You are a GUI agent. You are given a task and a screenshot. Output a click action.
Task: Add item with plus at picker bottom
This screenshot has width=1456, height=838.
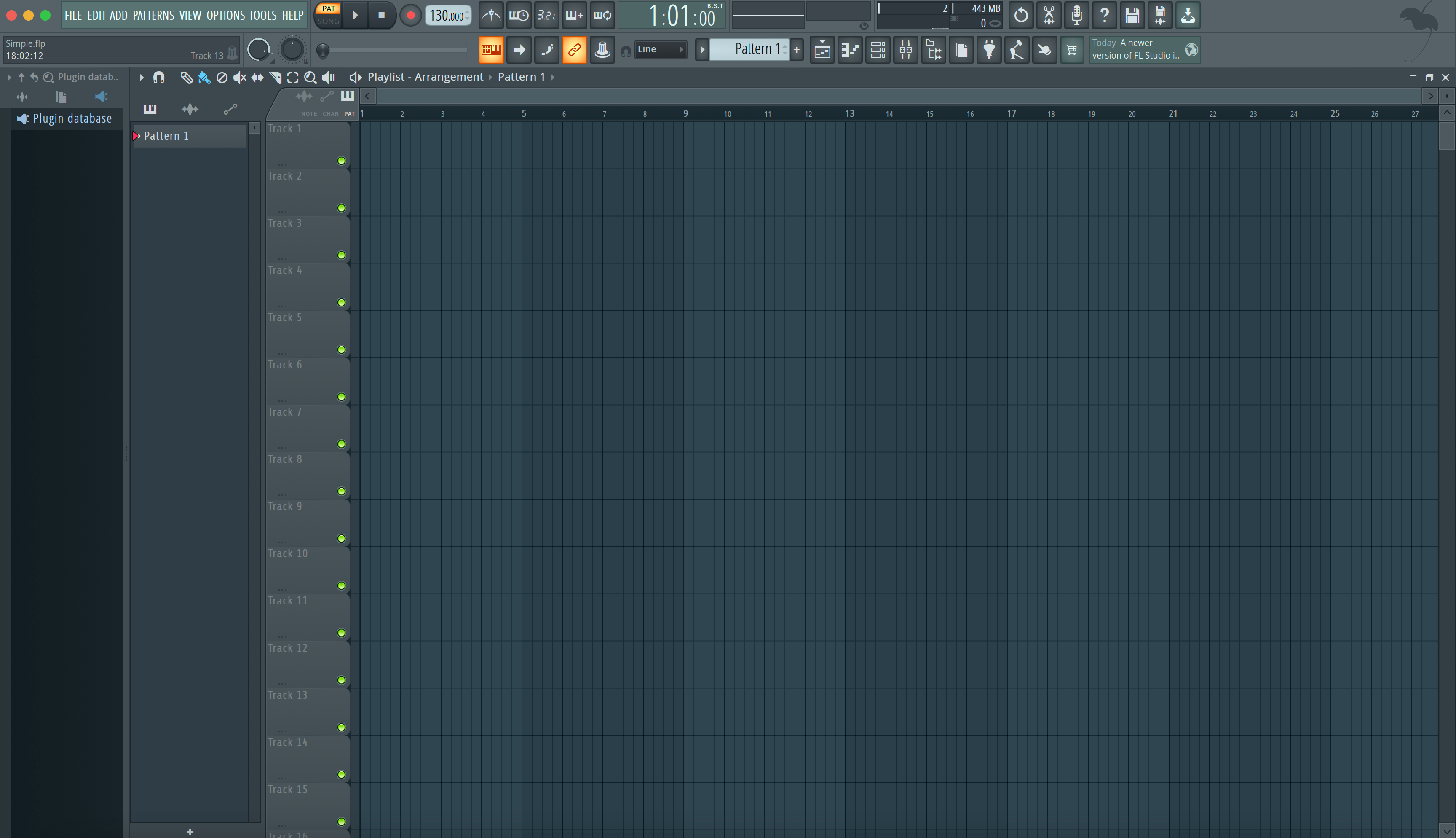pyautogui.click(x=190, y=832)
